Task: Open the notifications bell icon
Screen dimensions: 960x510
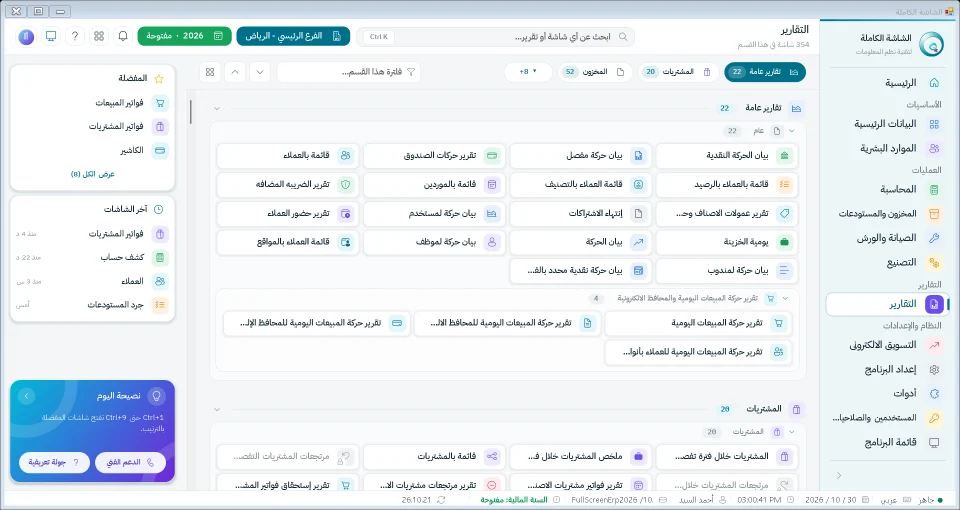Action: pyautogui.click(x=123, y=36)
